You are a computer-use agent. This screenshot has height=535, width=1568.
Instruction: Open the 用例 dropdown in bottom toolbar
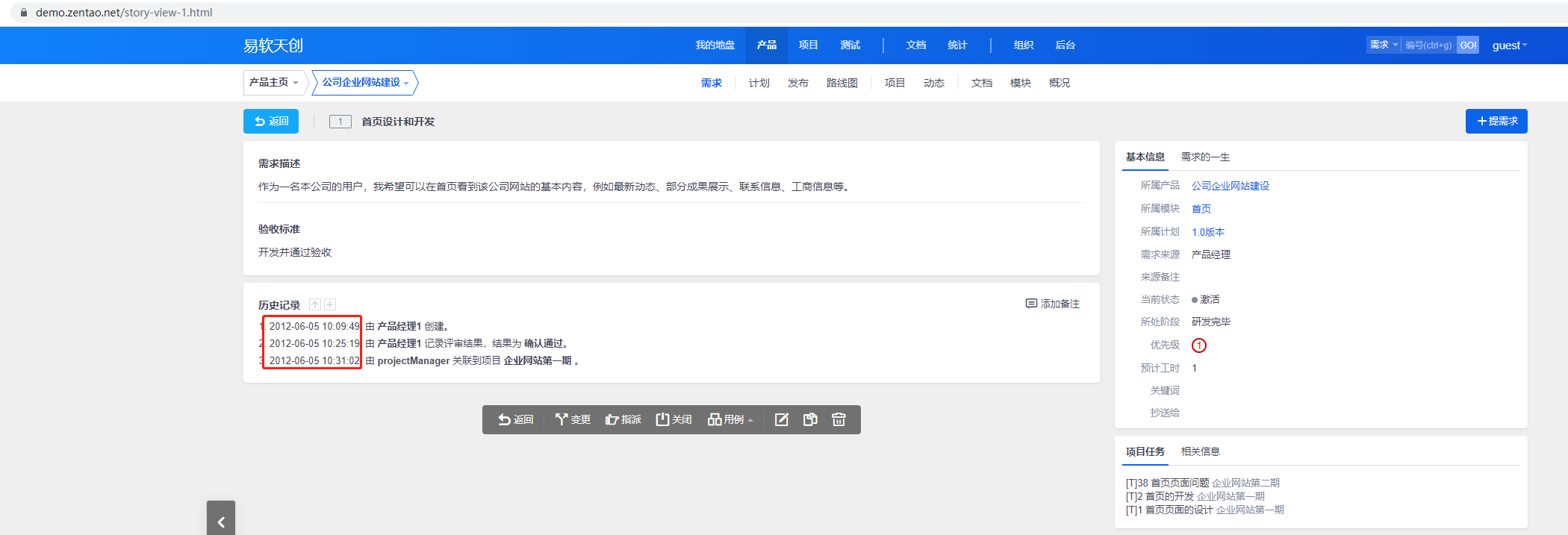(730, 419)
